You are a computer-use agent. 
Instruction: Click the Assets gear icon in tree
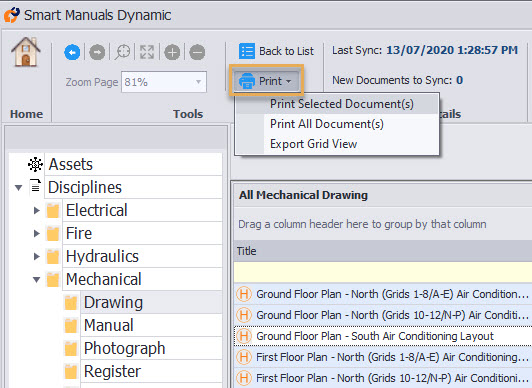[35, 164]
